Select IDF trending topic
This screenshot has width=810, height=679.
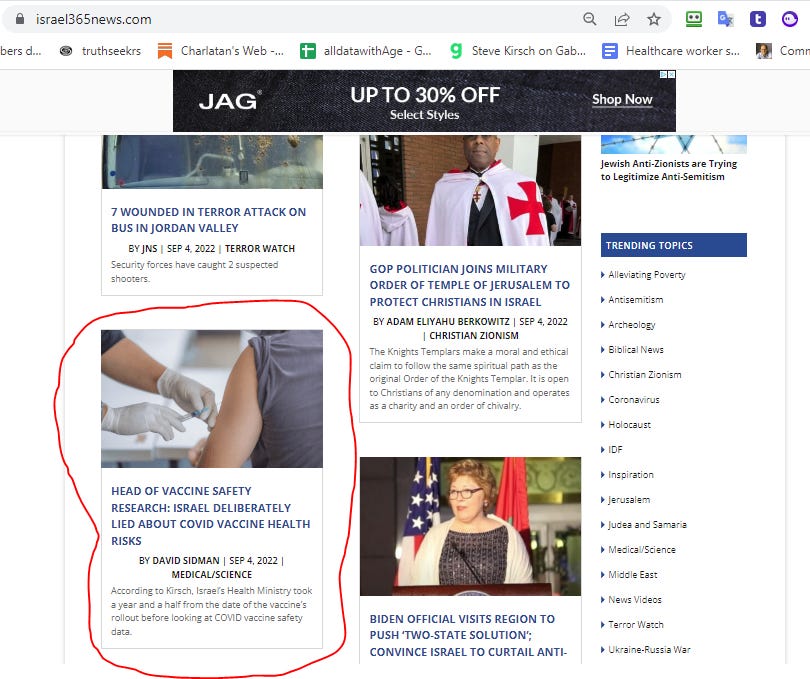[615, 450]
